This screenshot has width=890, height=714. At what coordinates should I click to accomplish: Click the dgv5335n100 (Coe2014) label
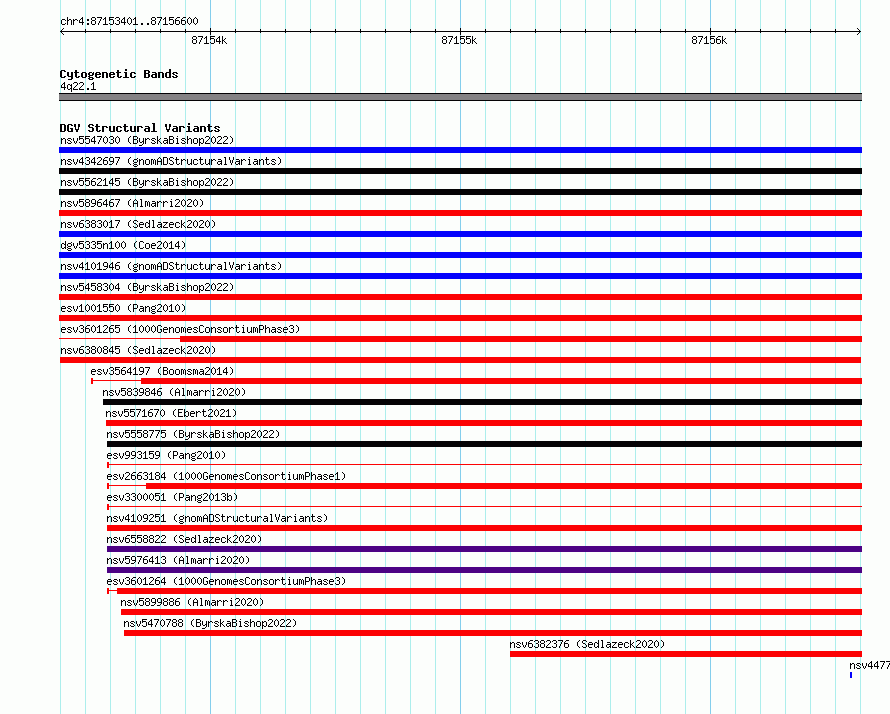click(x=123, y=245)
